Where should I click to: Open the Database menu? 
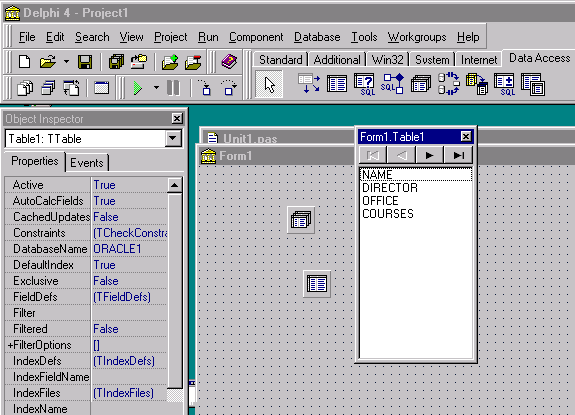click(x=317, y=37)
